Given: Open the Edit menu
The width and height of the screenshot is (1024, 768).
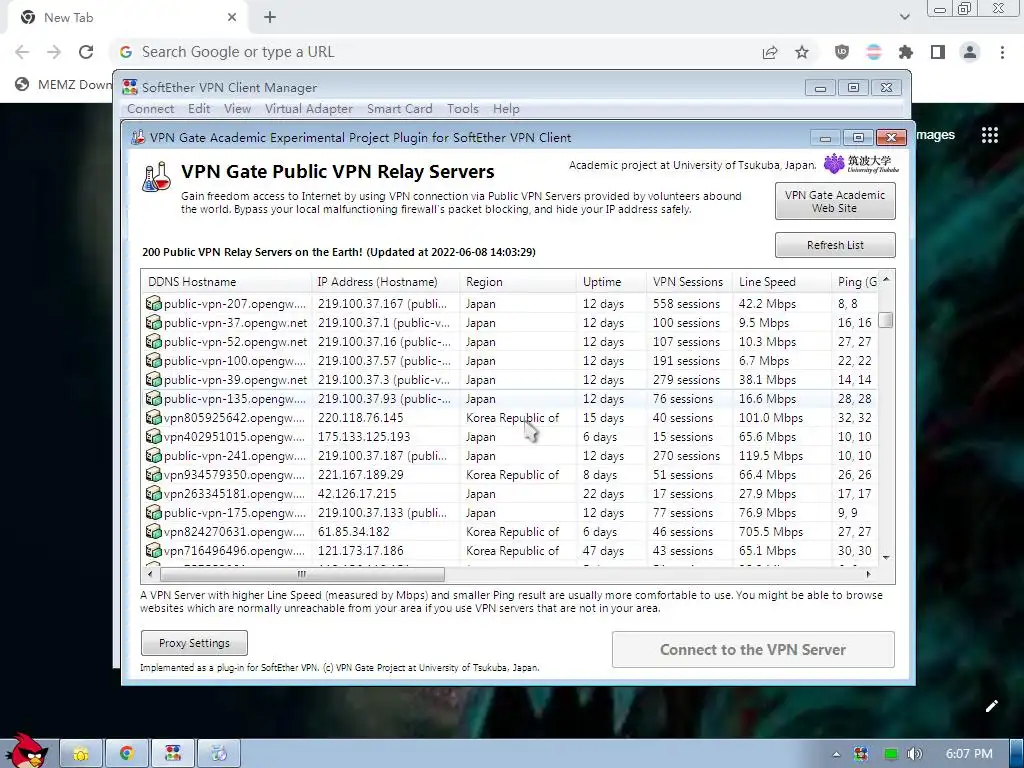Looking at the screenshot, I should tap(199, 109).
